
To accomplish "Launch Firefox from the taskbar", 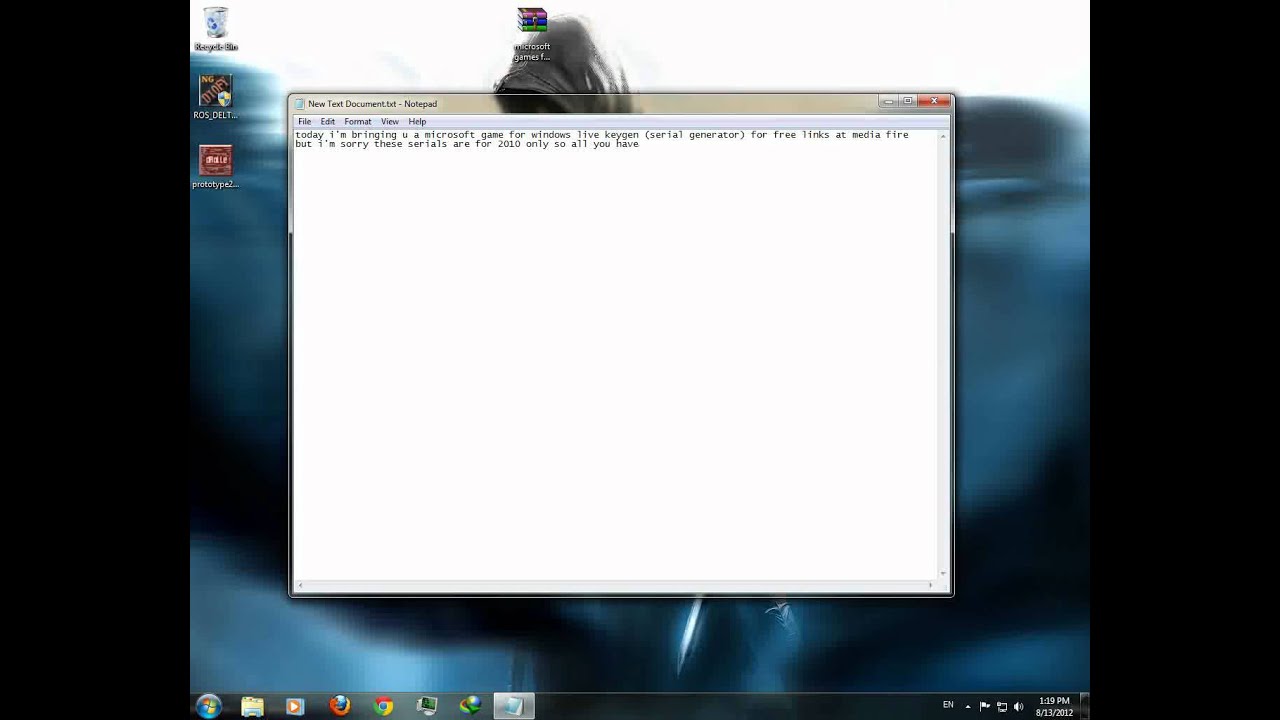I will pyautogui.click(x=340, y=706).
